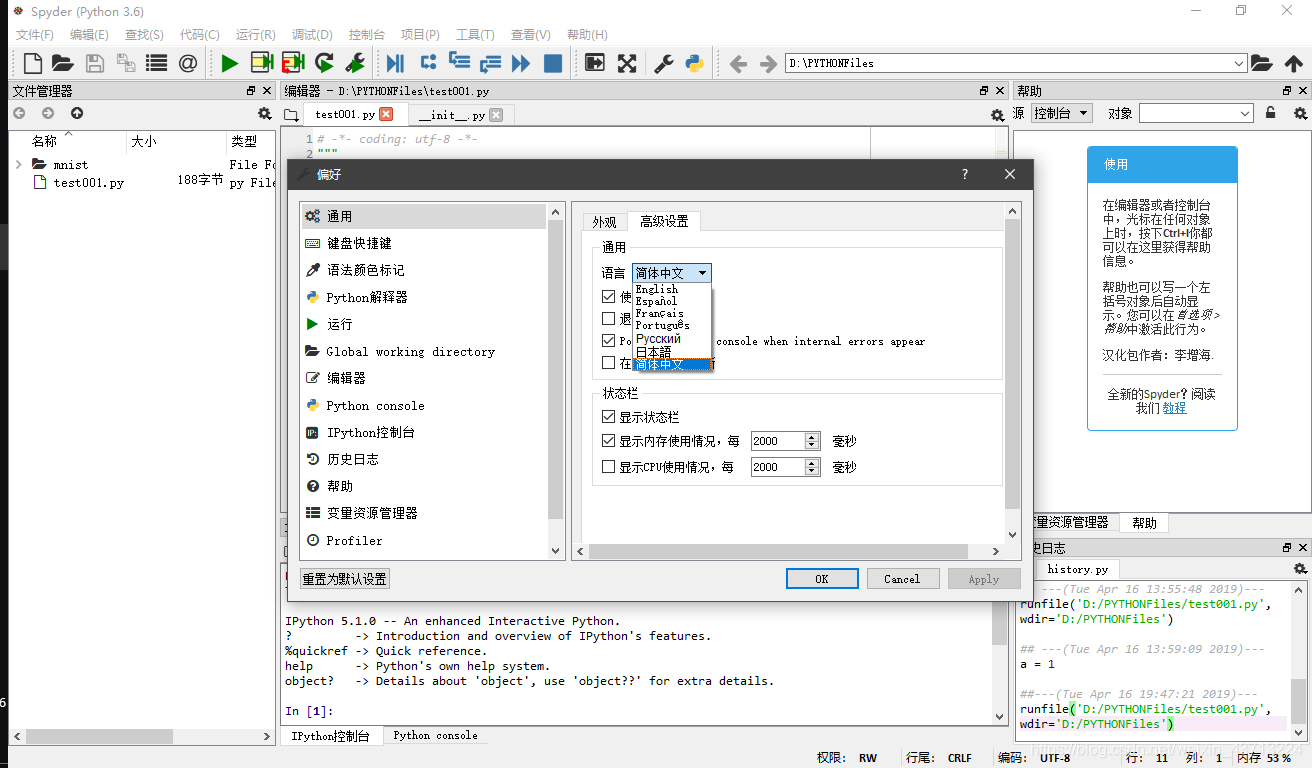Continue execution double-arrow icon
This screenshot has width=1312, height=768.
point(521,63)
